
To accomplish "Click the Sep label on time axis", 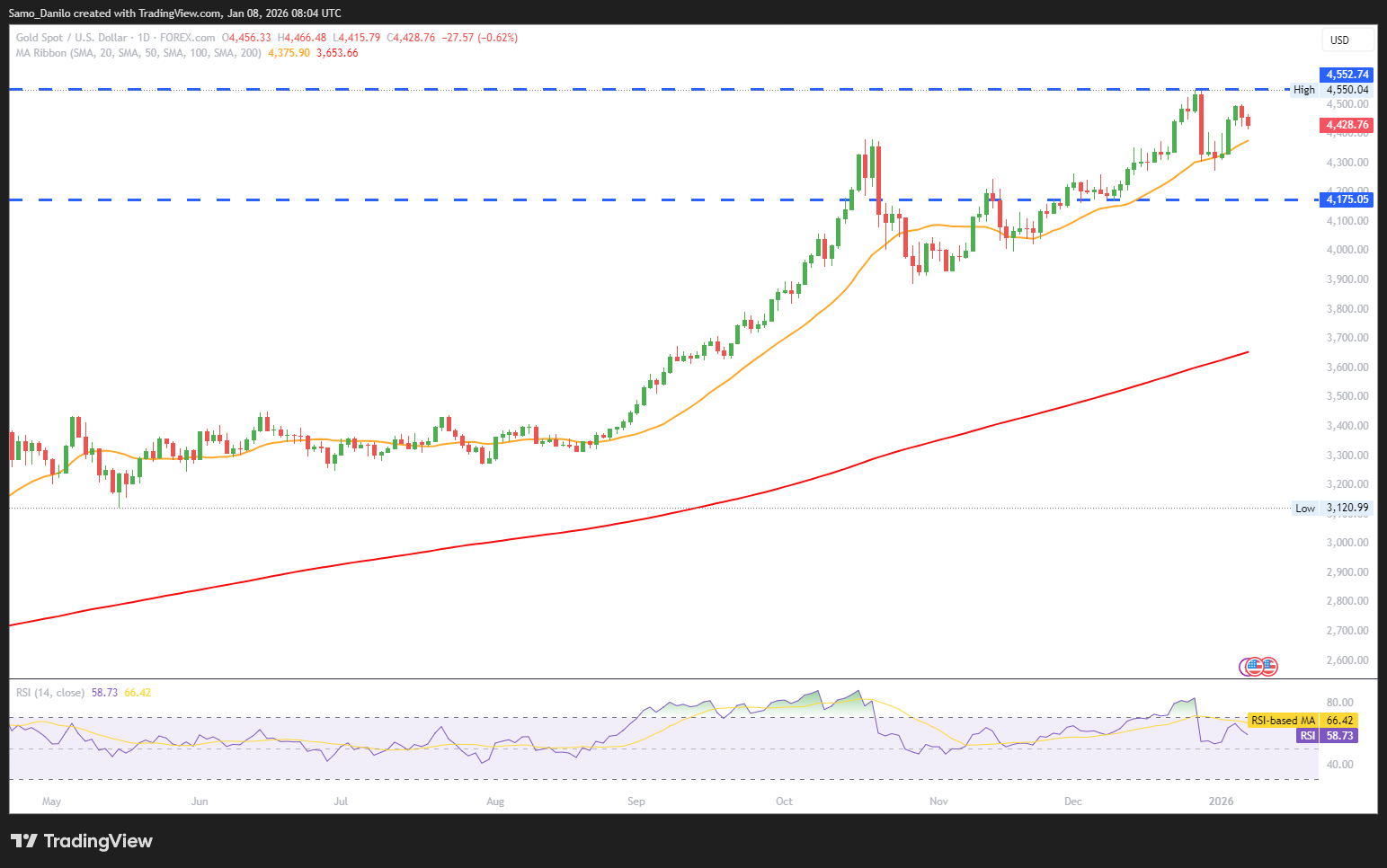I will pos(636,802).
